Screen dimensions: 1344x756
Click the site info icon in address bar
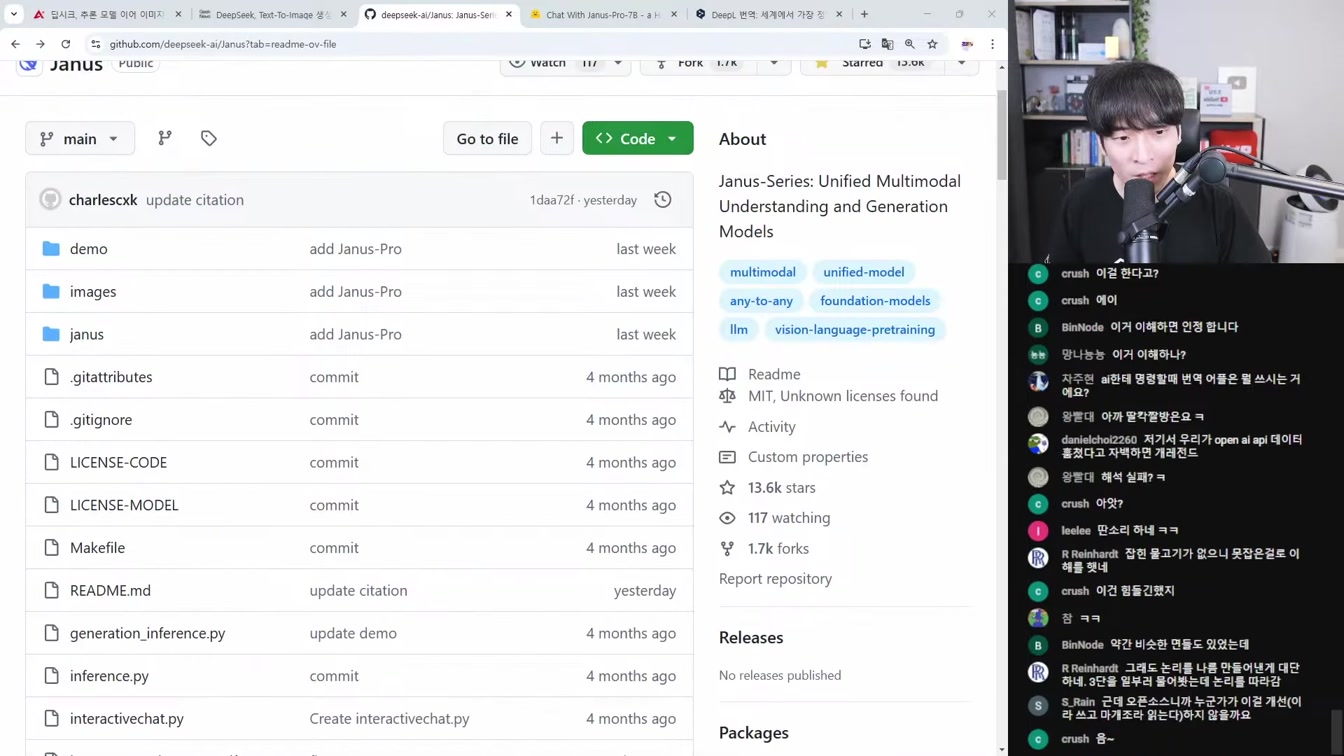[x=96, y=44]
